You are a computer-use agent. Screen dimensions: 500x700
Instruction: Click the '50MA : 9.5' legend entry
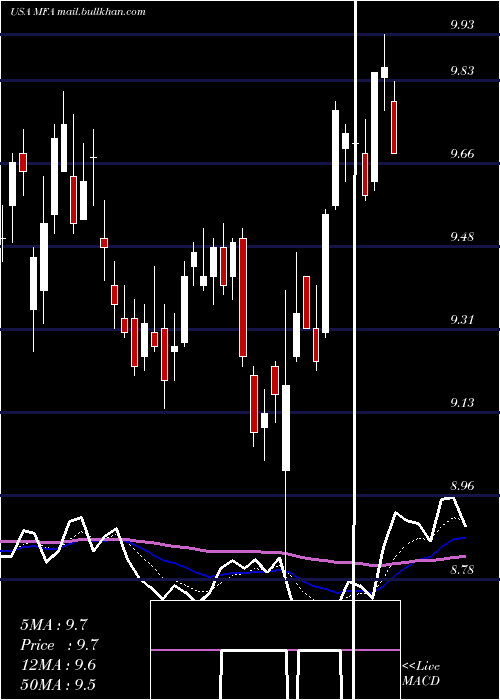(x=58, y=685)
